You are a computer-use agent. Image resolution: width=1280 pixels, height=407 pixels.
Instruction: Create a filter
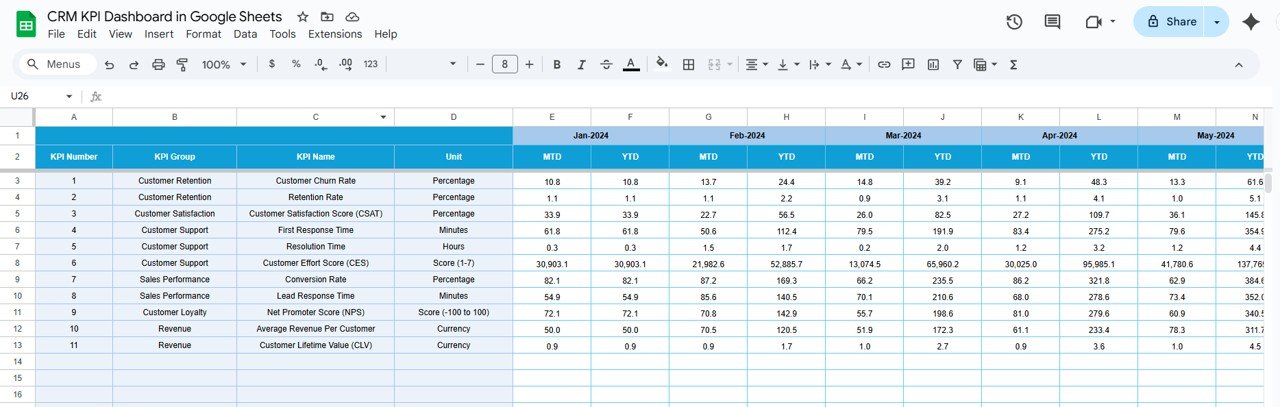click(957, 64)
